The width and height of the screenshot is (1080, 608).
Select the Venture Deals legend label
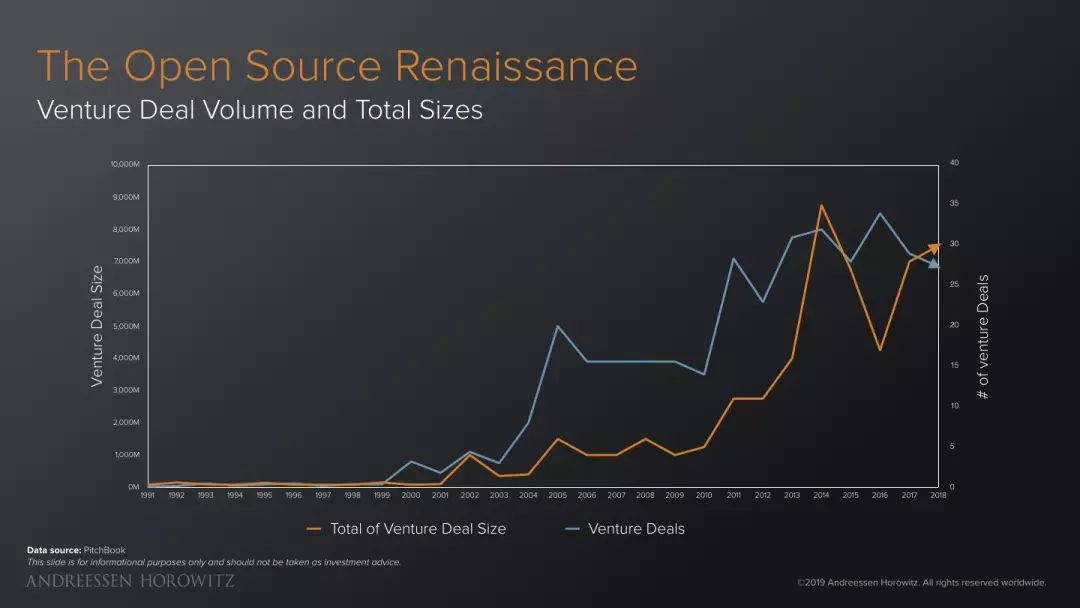pyautogui.click(x=636, y=529)
